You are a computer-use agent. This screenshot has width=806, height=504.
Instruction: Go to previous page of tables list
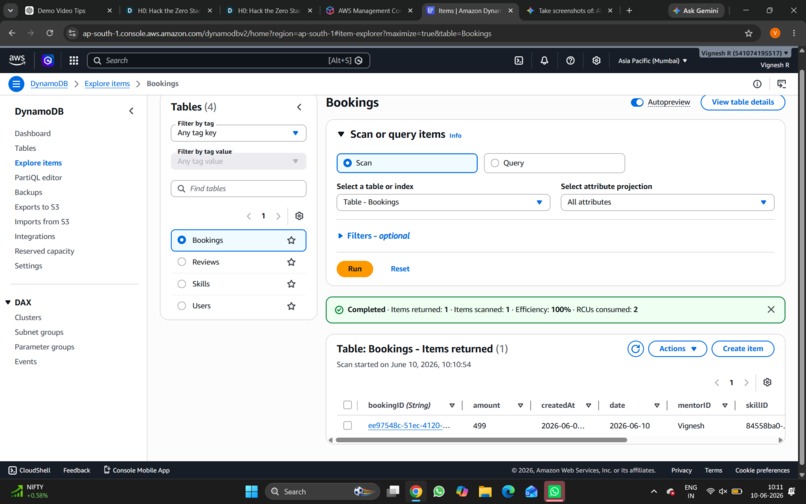tap(249, 216)
